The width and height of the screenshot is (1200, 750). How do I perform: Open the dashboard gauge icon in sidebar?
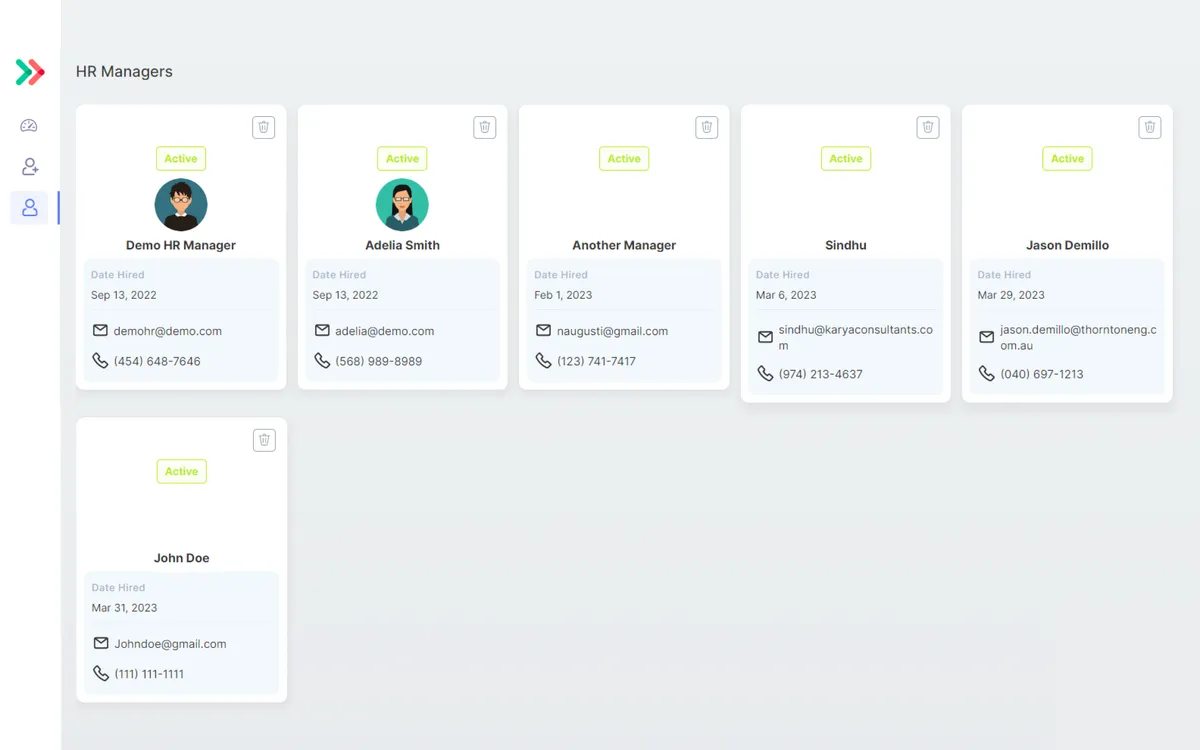(29, 126)
